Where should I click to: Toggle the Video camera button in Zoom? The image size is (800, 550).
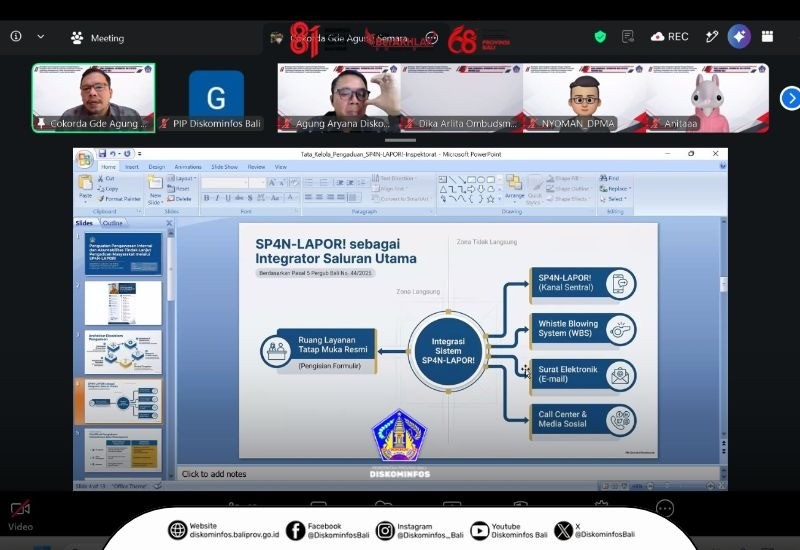point(20,516)
